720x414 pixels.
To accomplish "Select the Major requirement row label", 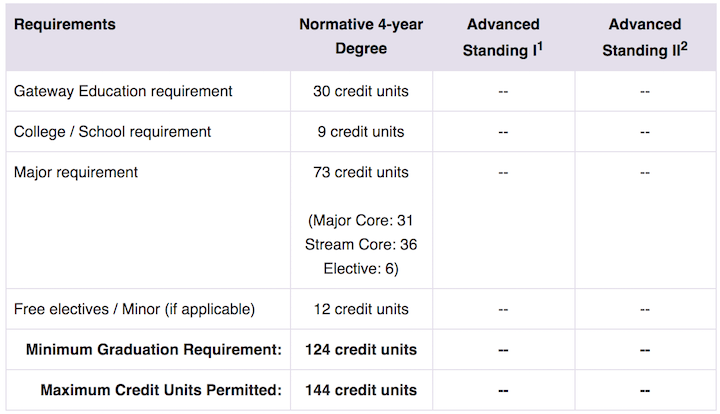I will [76, 172].
